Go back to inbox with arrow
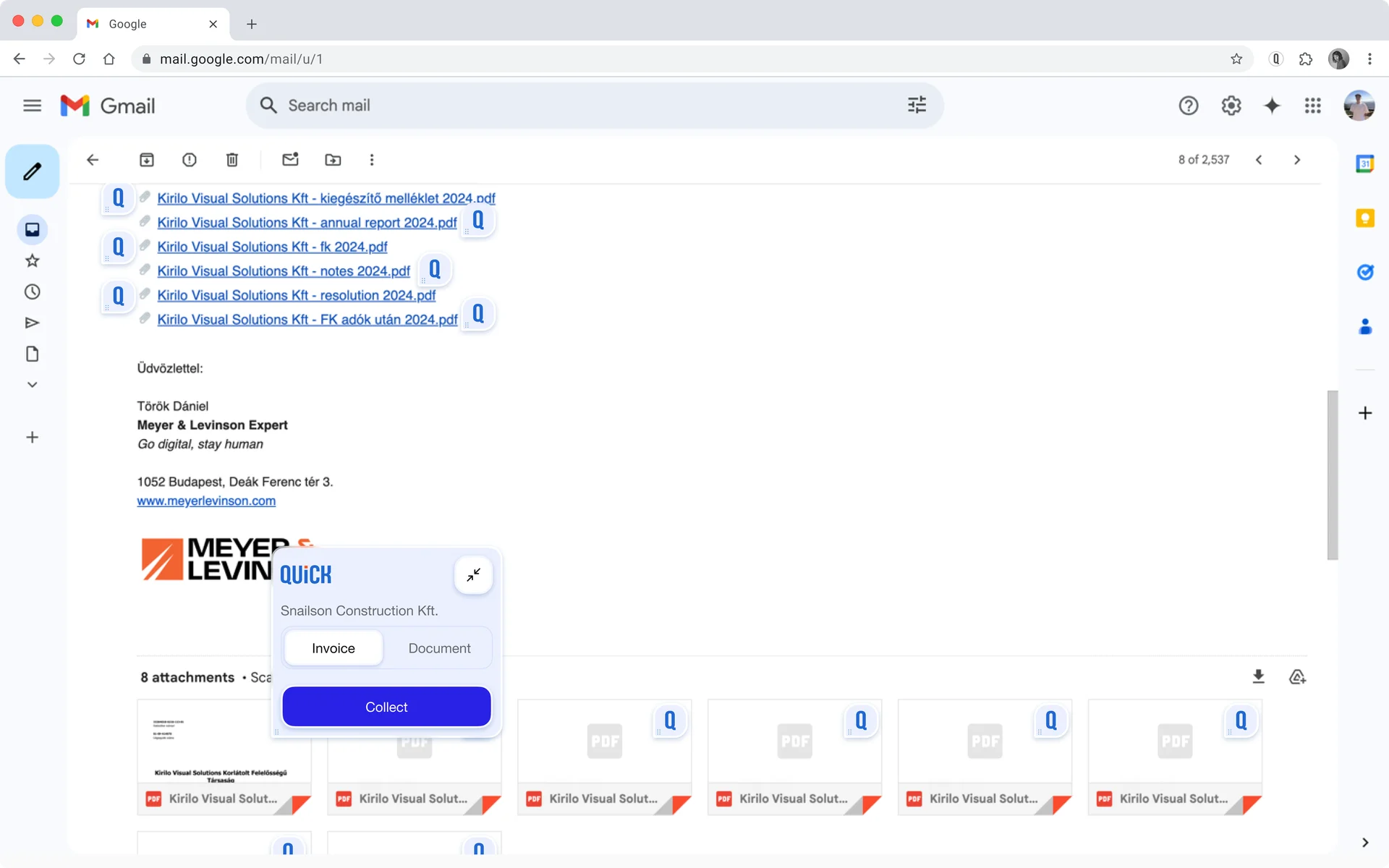Viewport: 1389px width, 868px height. point(93,160)
